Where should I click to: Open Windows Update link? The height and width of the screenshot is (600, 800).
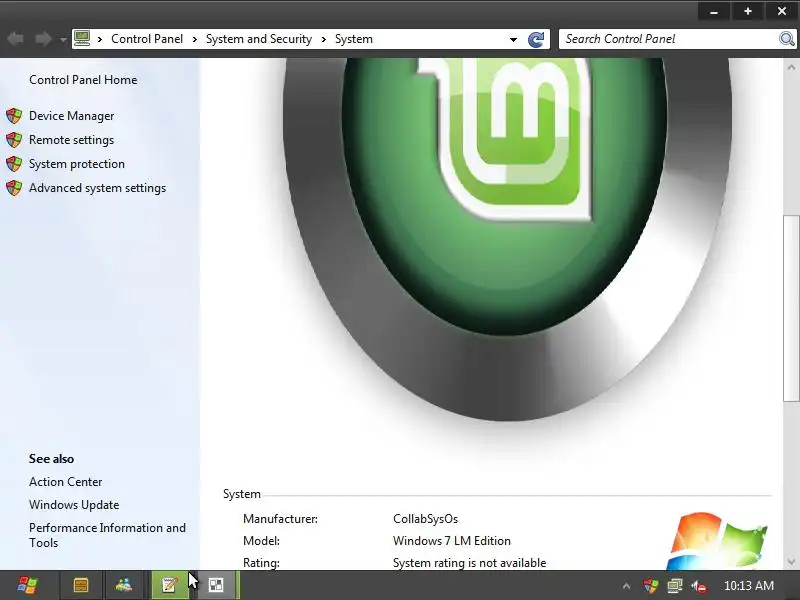point(74,505)
